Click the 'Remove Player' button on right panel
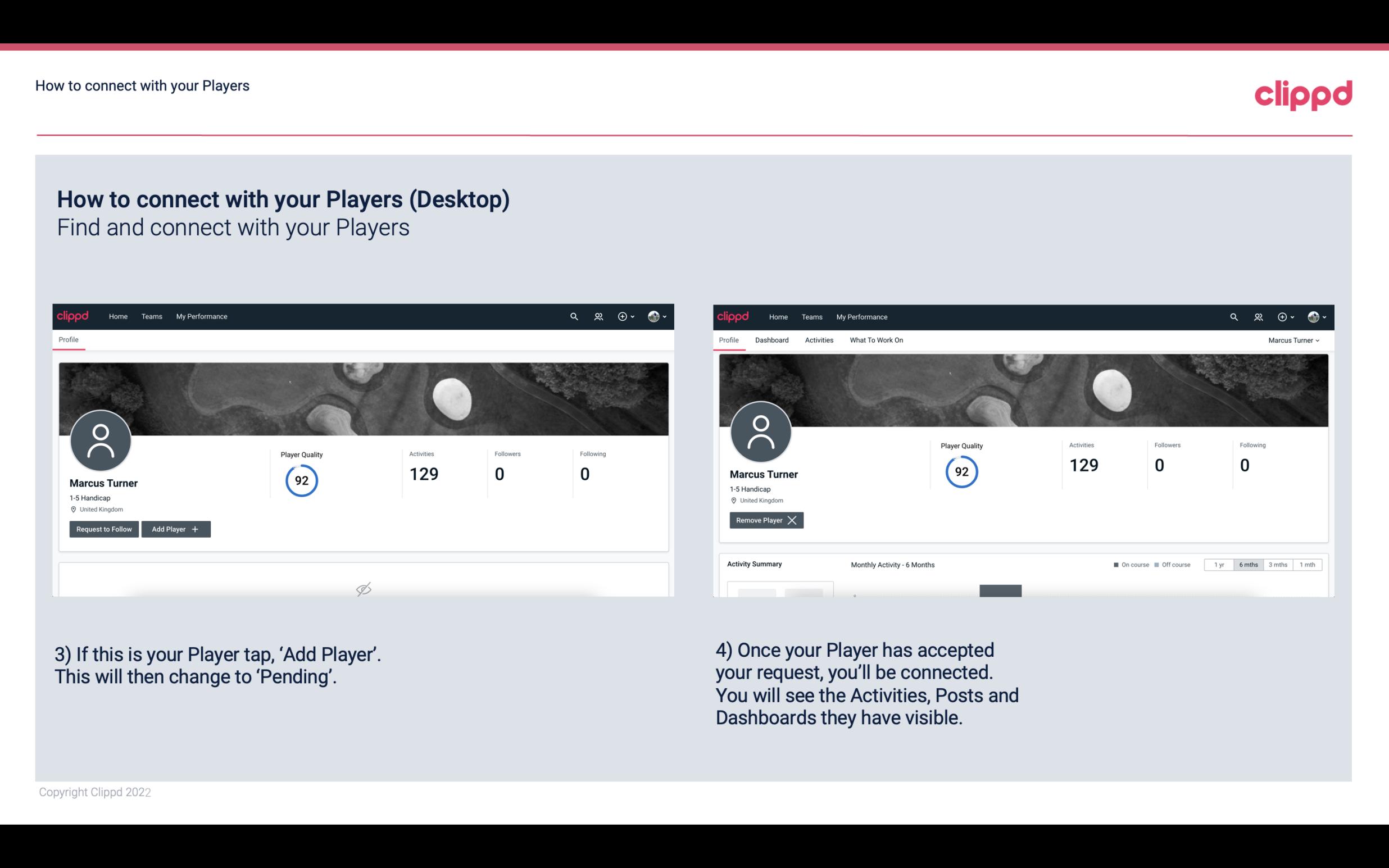This screenshot has height=868, width=1389. [765, 520]
